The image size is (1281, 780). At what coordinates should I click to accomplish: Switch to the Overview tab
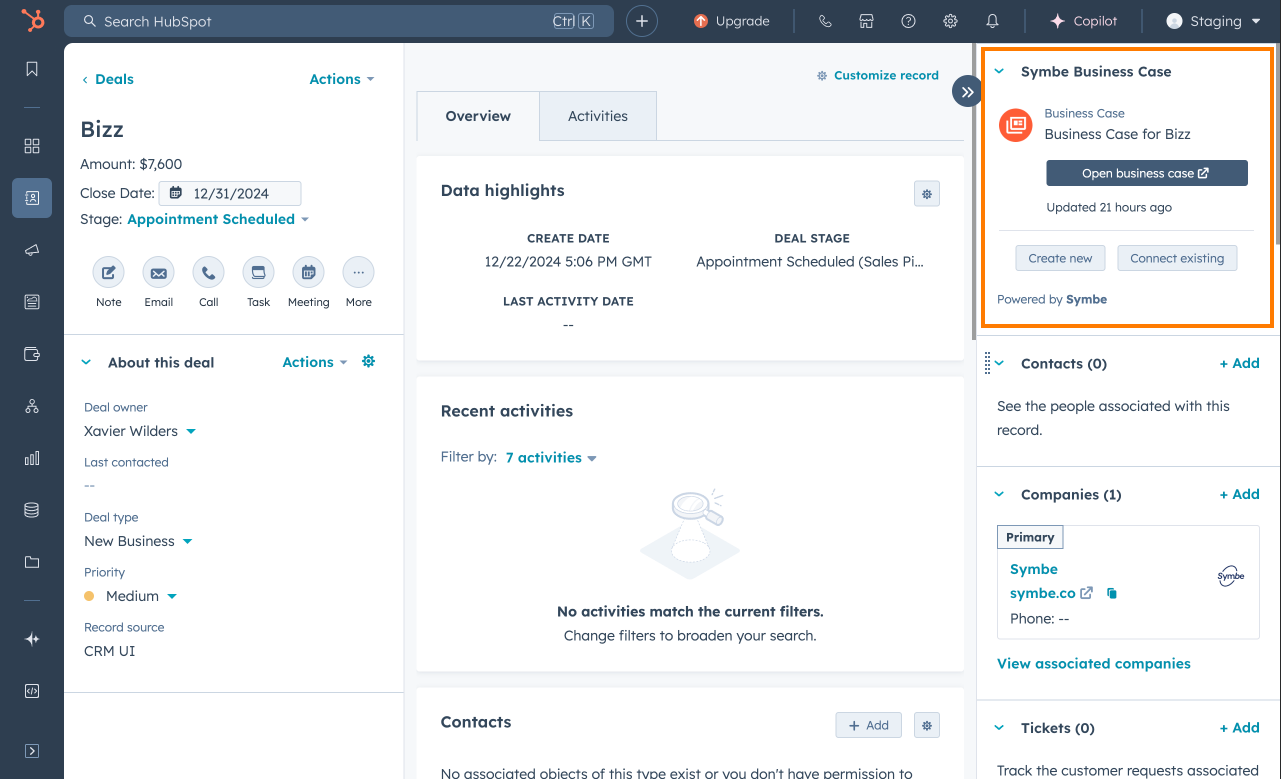click(x=478, y=116)
